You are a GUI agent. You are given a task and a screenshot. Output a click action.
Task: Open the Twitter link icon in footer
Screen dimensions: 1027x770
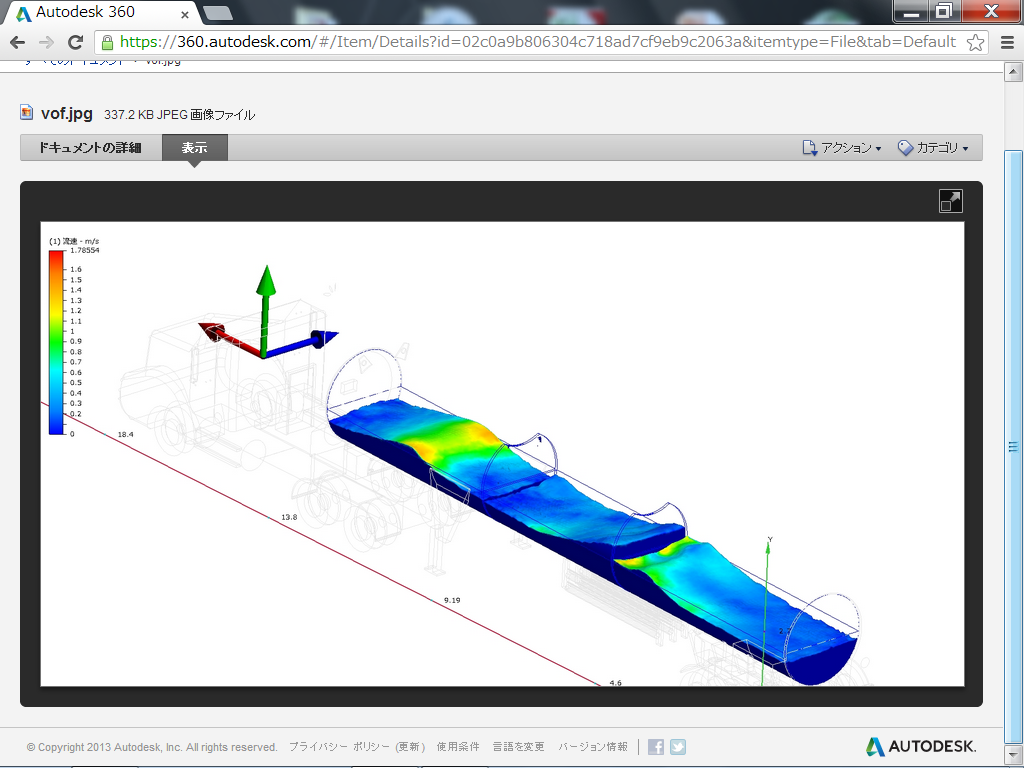click(x=678, y=747)
